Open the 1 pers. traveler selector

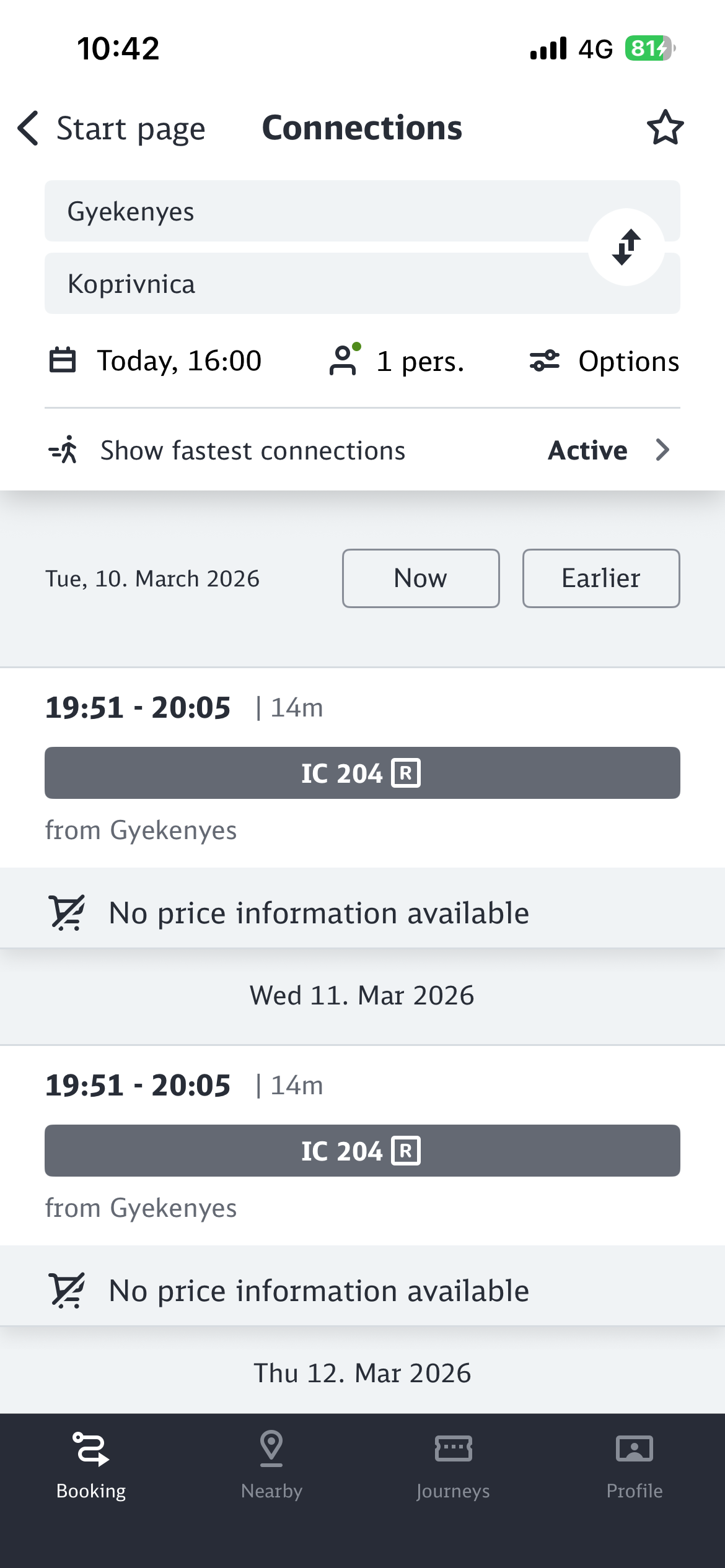tap(420, 361)
